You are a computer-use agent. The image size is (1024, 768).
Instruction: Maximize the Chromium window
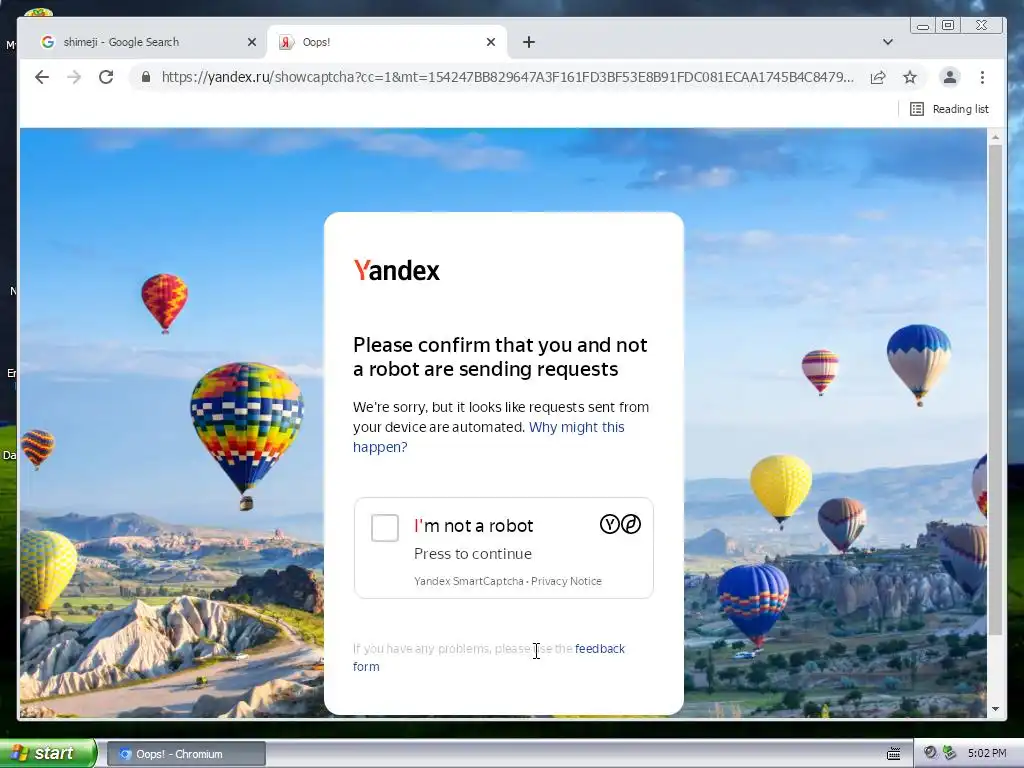(948, 25)
